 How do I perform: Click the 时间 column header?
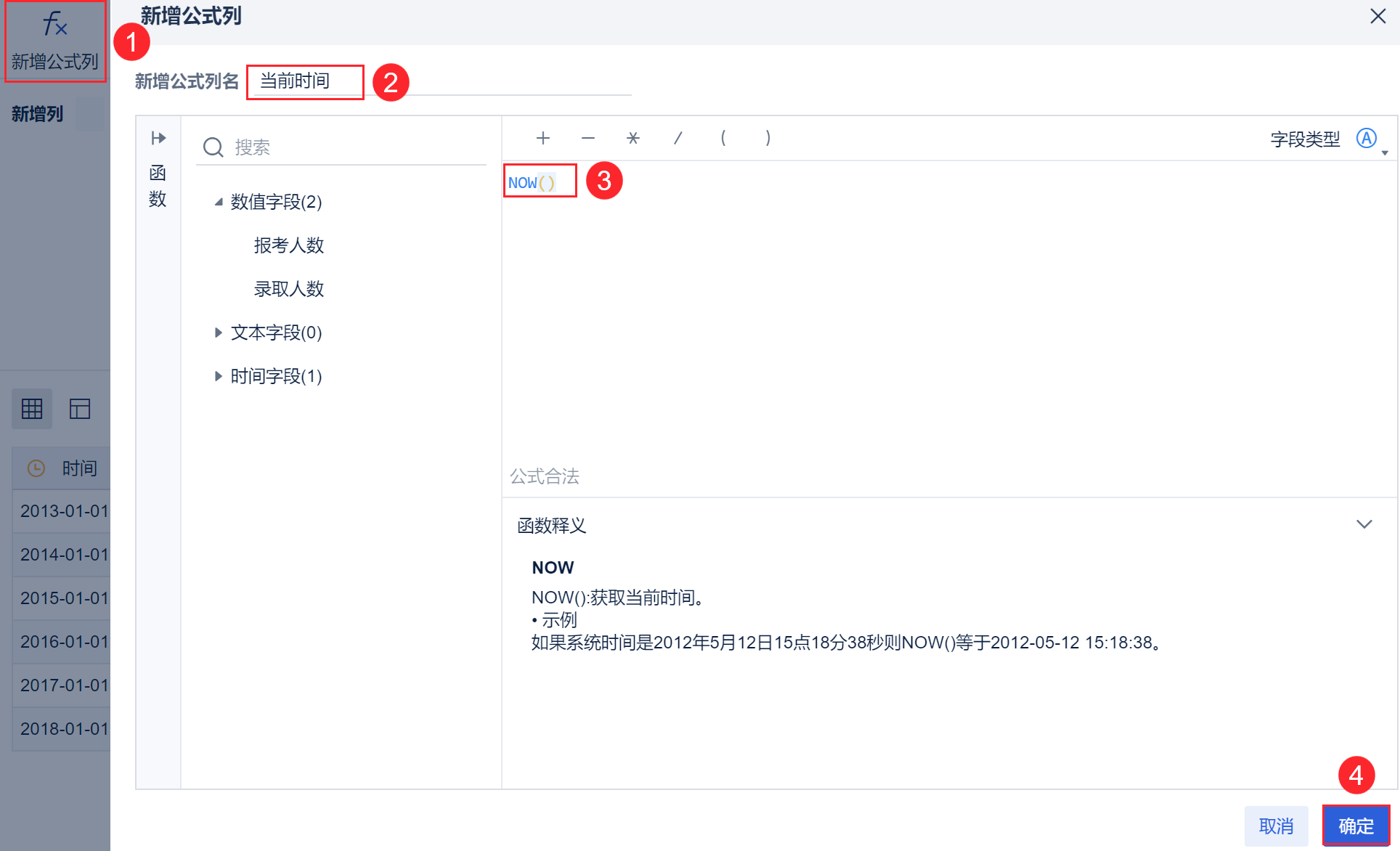point(62,468)
